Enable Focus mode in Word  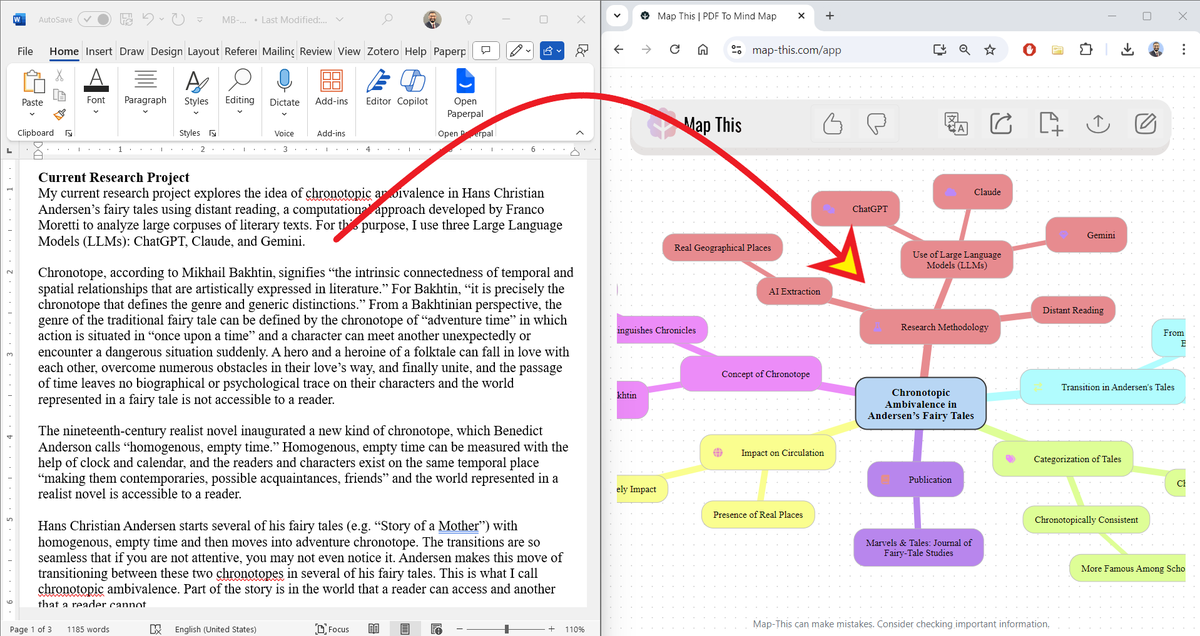[x=332, y=629]
